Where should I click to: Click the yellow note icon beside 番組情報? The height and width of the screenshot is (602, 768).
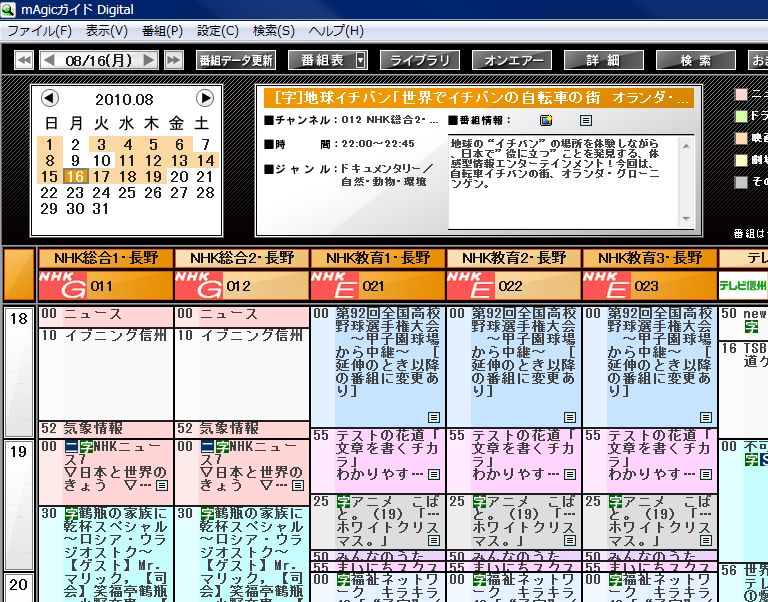click(x=546, y=120)
